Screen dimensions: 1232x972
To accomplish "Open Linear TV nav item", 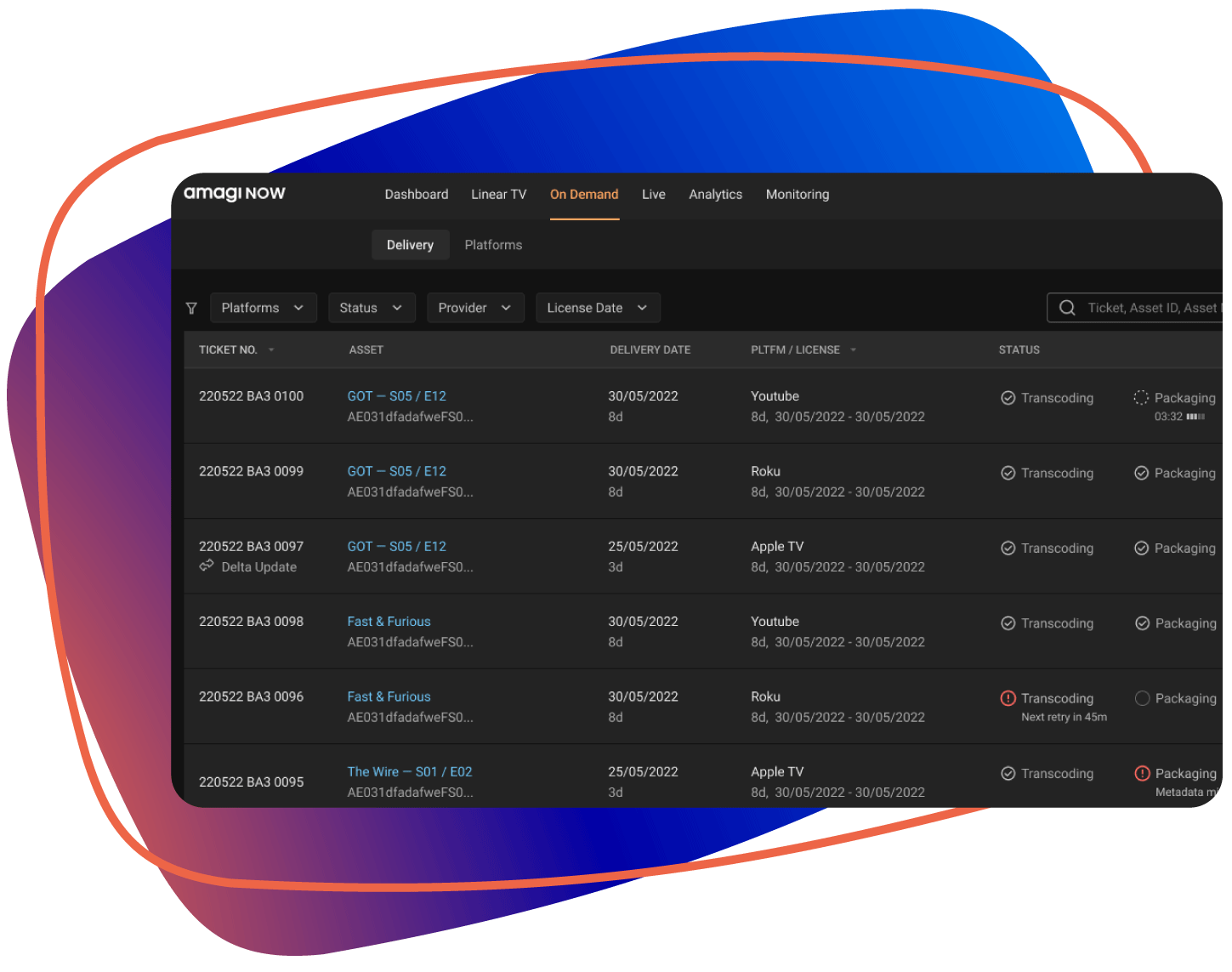I will [x=499, y=195].
